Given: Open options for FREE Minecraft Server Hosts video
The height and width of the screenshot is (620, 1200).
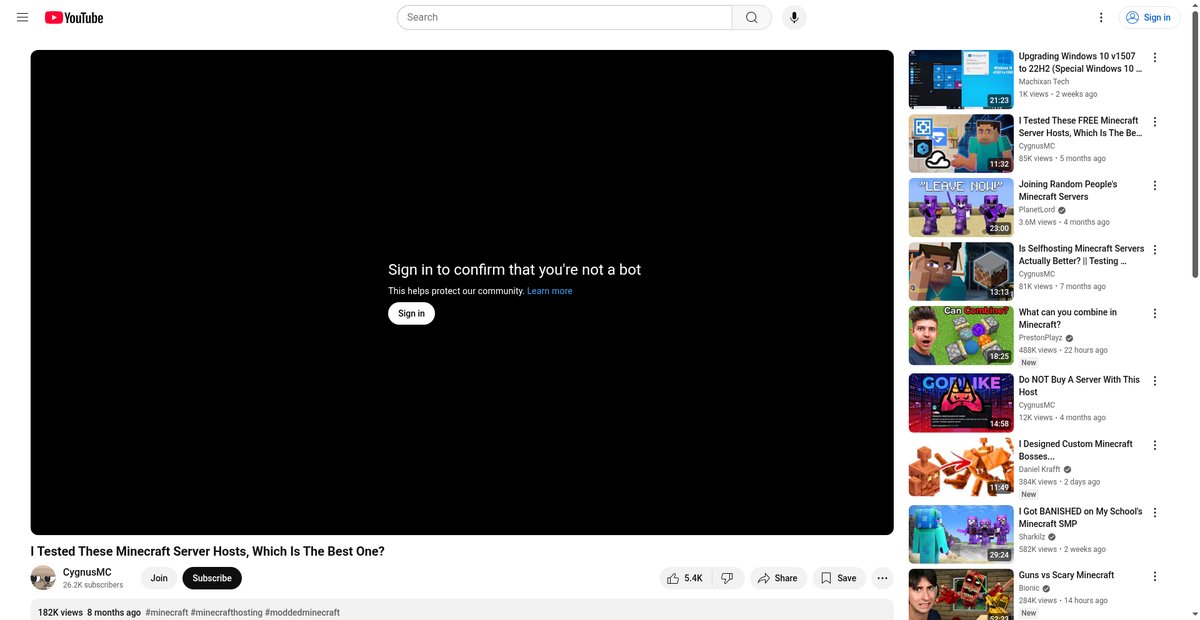Looking at the screenshot, I should tap(1155, 122).
